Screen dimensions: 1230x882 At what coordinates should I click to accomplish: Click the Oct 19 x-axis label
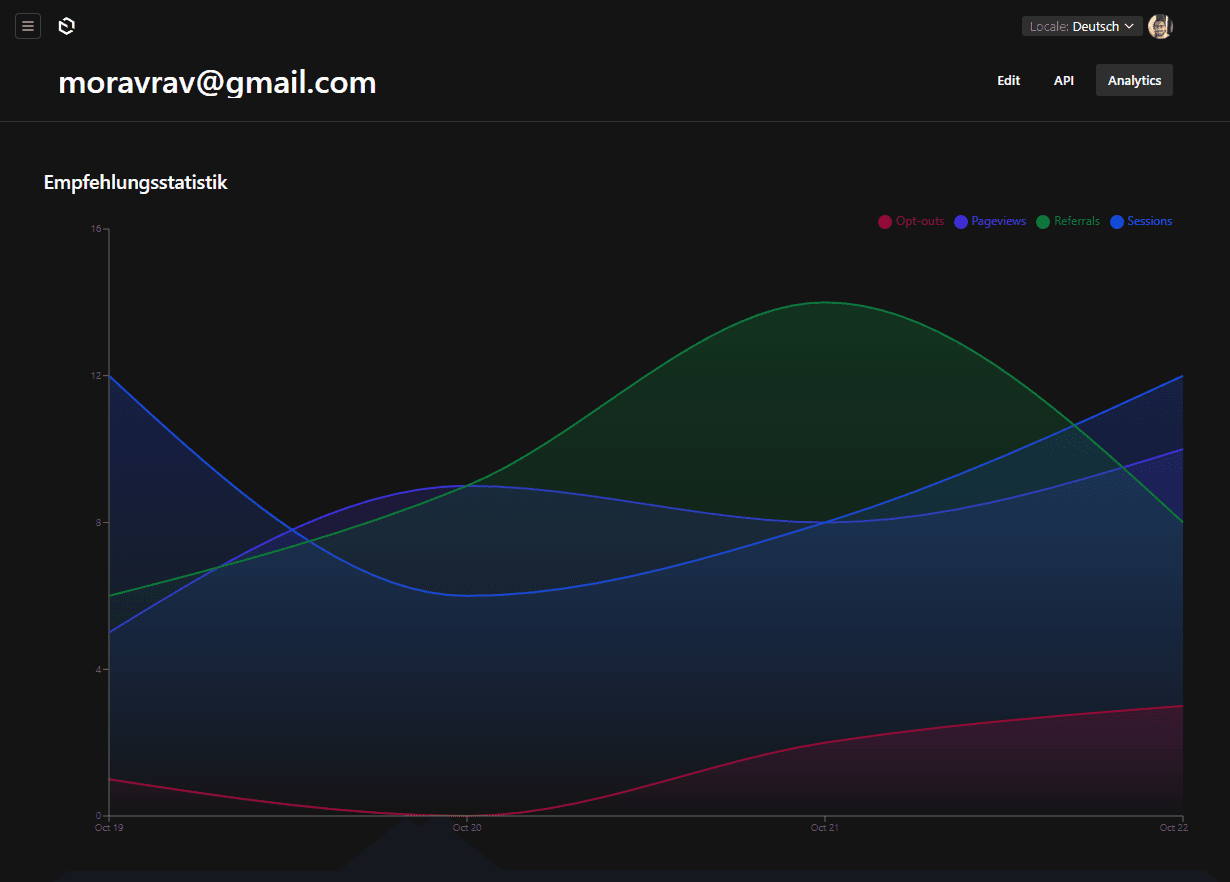pyautogui.click(x=109, y=828)
